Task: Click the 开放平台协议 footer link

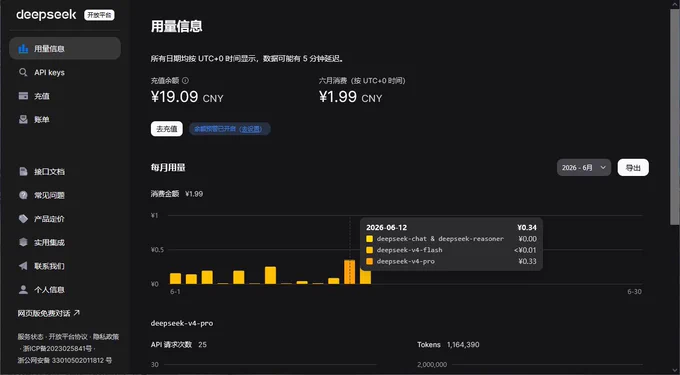Action: (x=68, y=336)
